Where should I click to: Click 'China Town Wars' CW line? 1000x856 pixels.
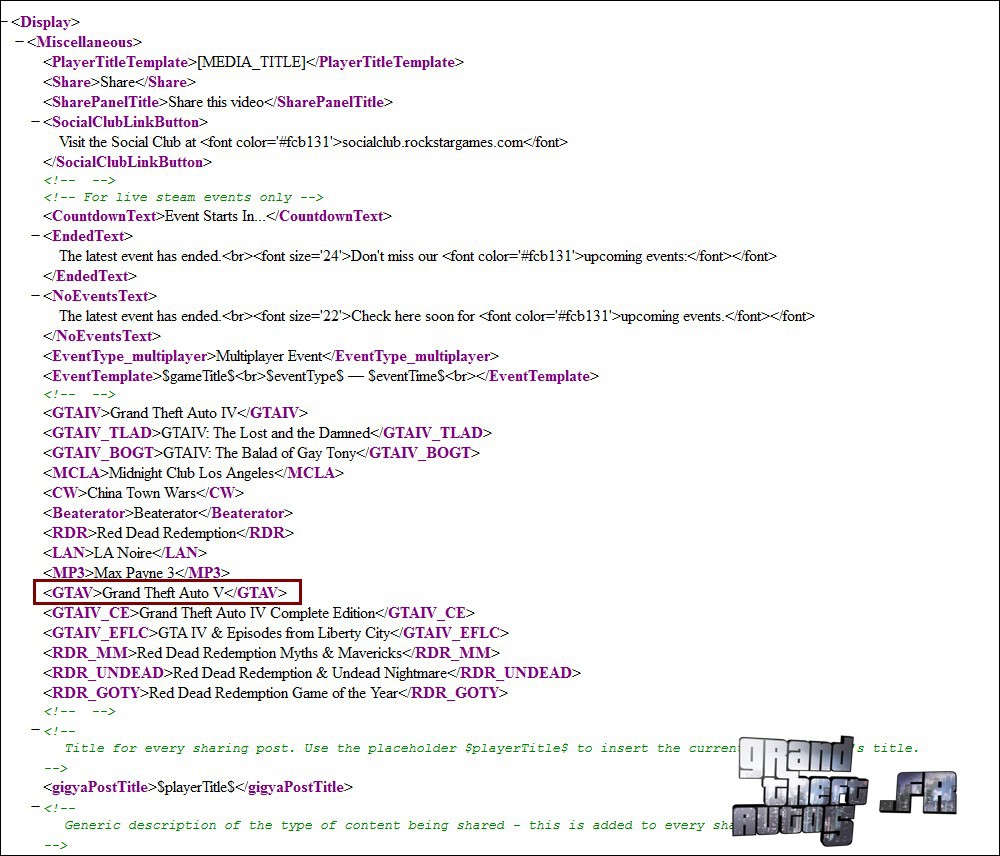143,493
